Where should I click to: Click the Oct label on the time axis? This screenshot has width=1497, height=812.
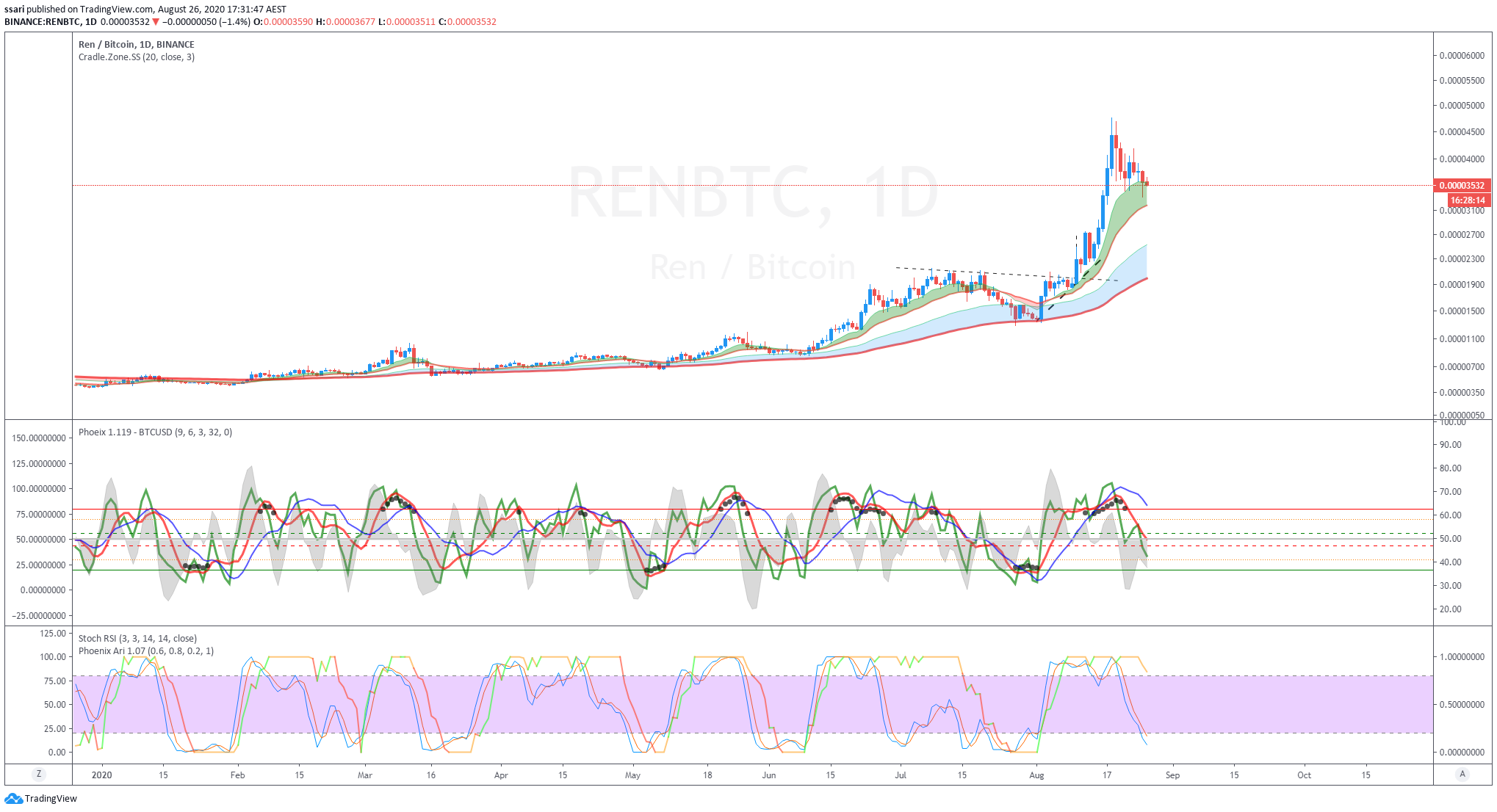1304,775
